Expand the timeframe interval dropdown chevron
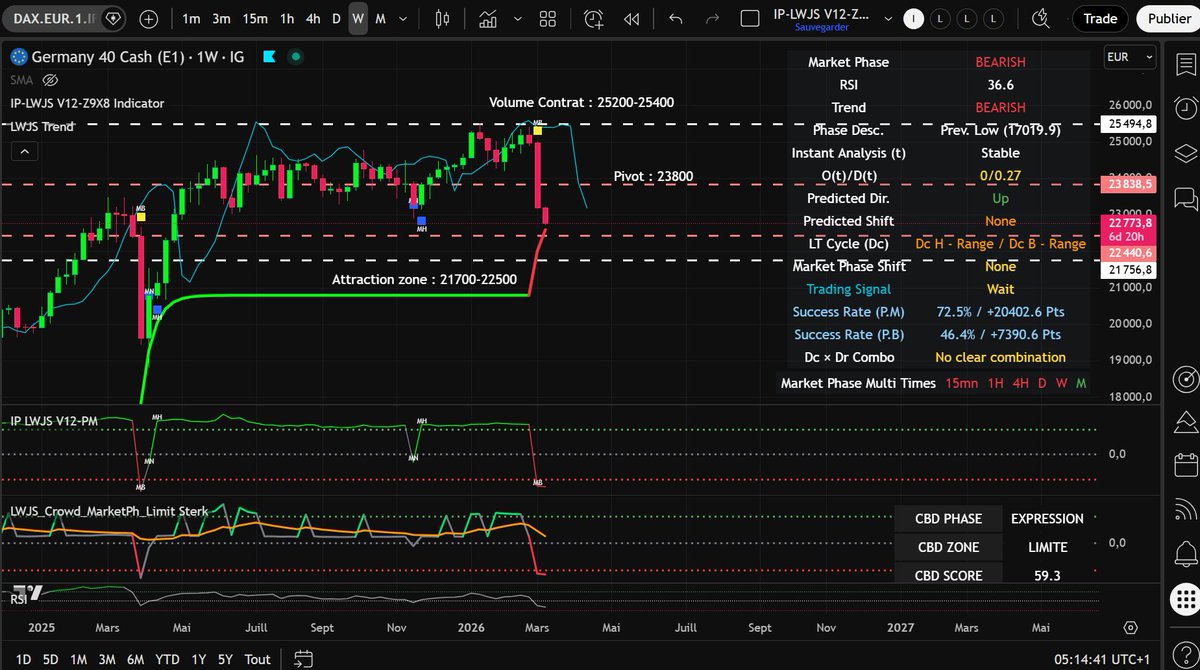Screen dimensions: 1200x670 click(402, 18)
